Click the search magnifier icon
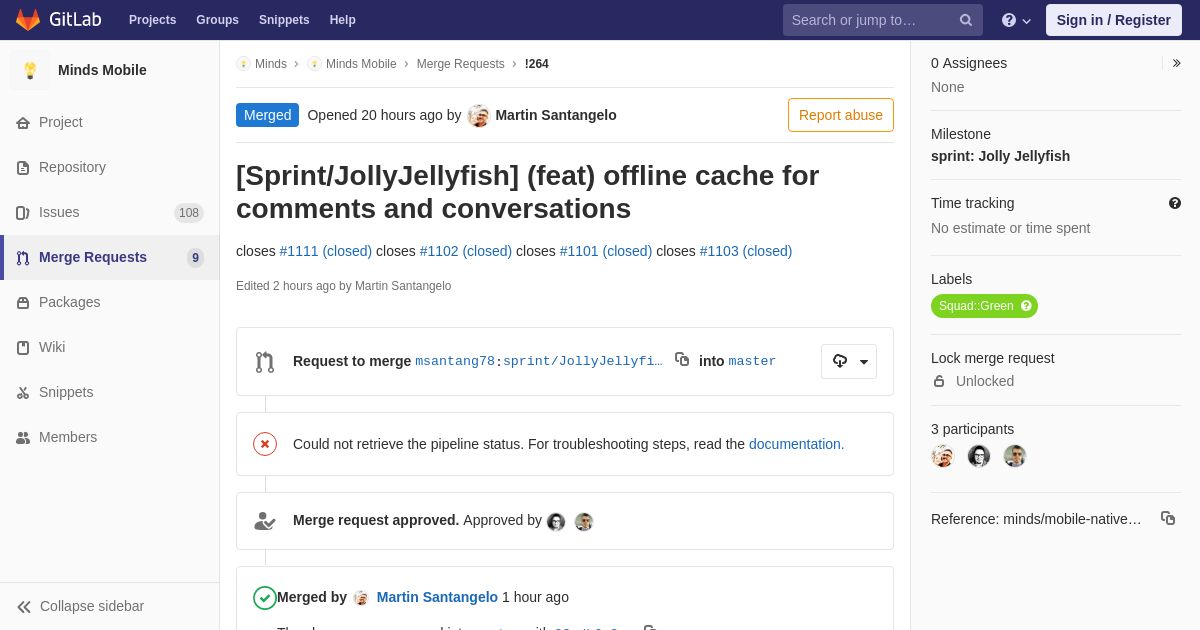1200x630 pixels. click(966, 20)
